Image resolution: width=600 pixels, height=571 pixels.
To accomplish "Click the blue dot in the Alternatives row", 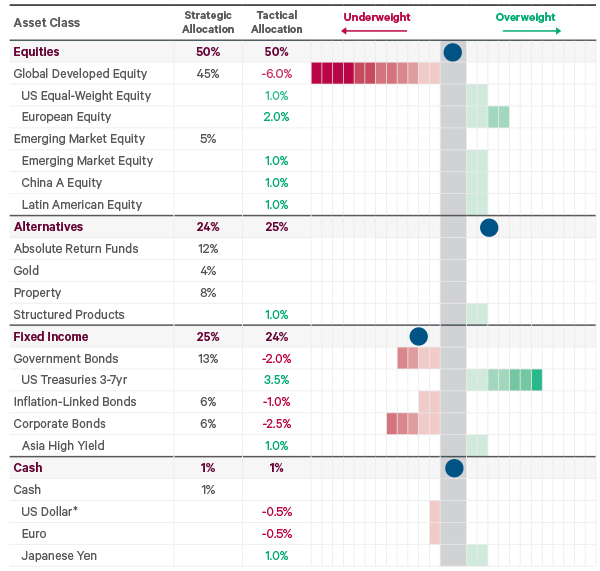I will pyautogui.click(x=489, y=227).
